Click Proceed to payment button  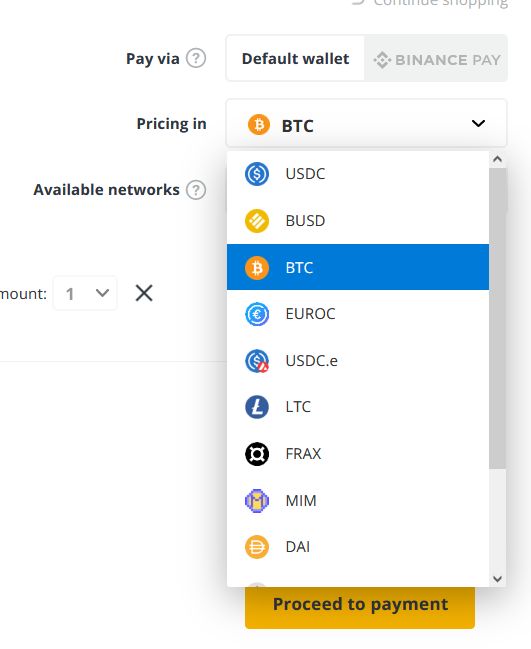tap(360, 605)
